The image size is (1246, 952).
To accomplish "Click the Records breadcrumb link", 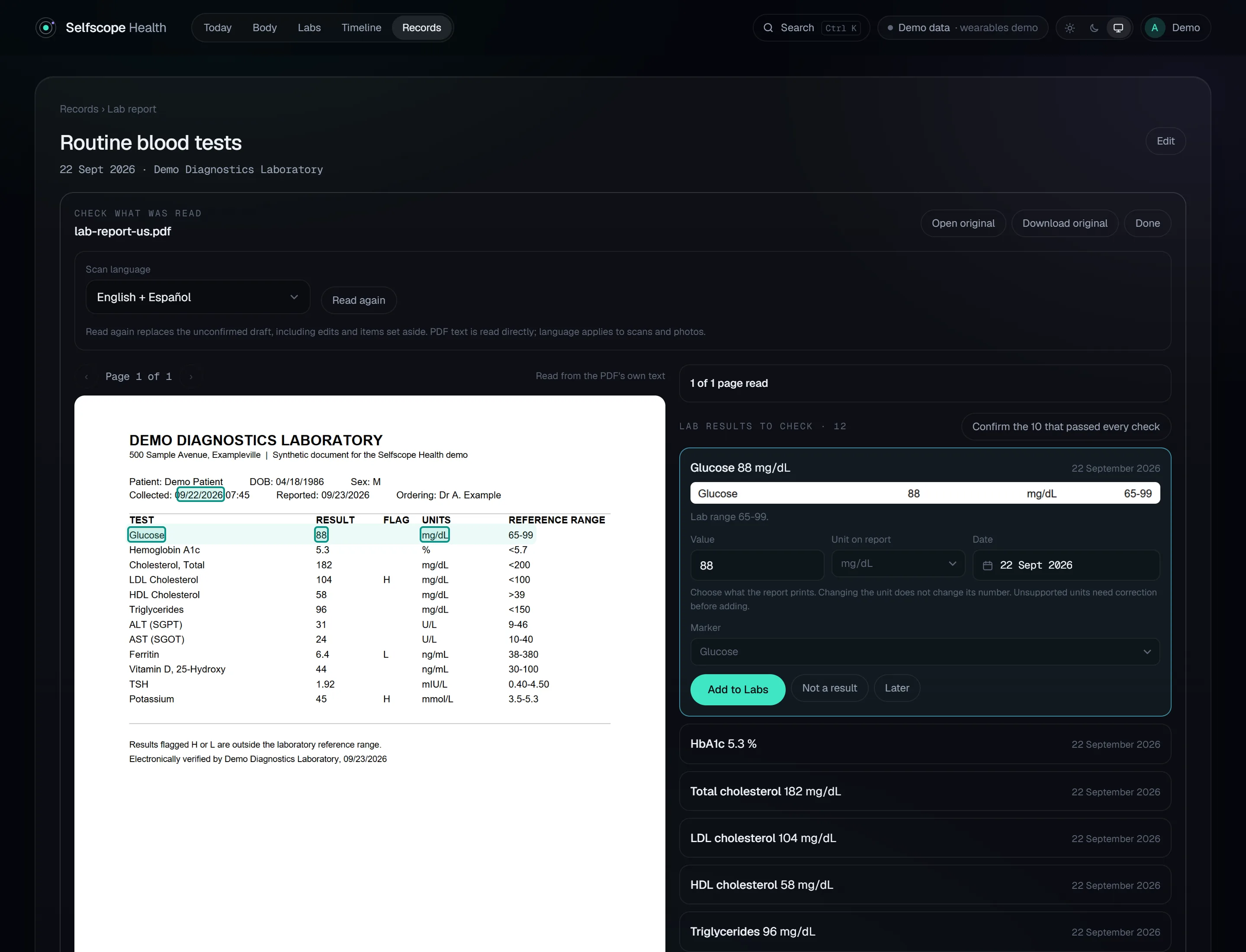I will (79, 109).
